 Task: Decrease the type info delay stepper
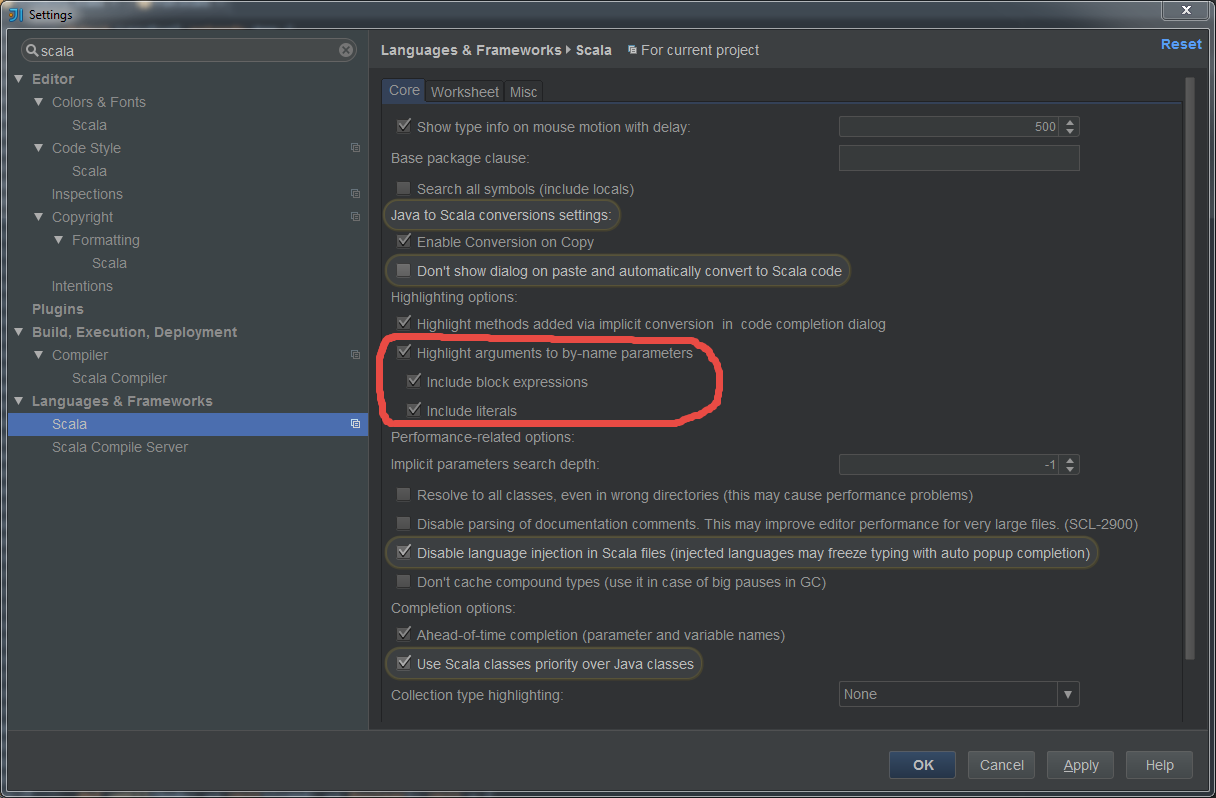pyautogui.click(x=1070, y=132)
